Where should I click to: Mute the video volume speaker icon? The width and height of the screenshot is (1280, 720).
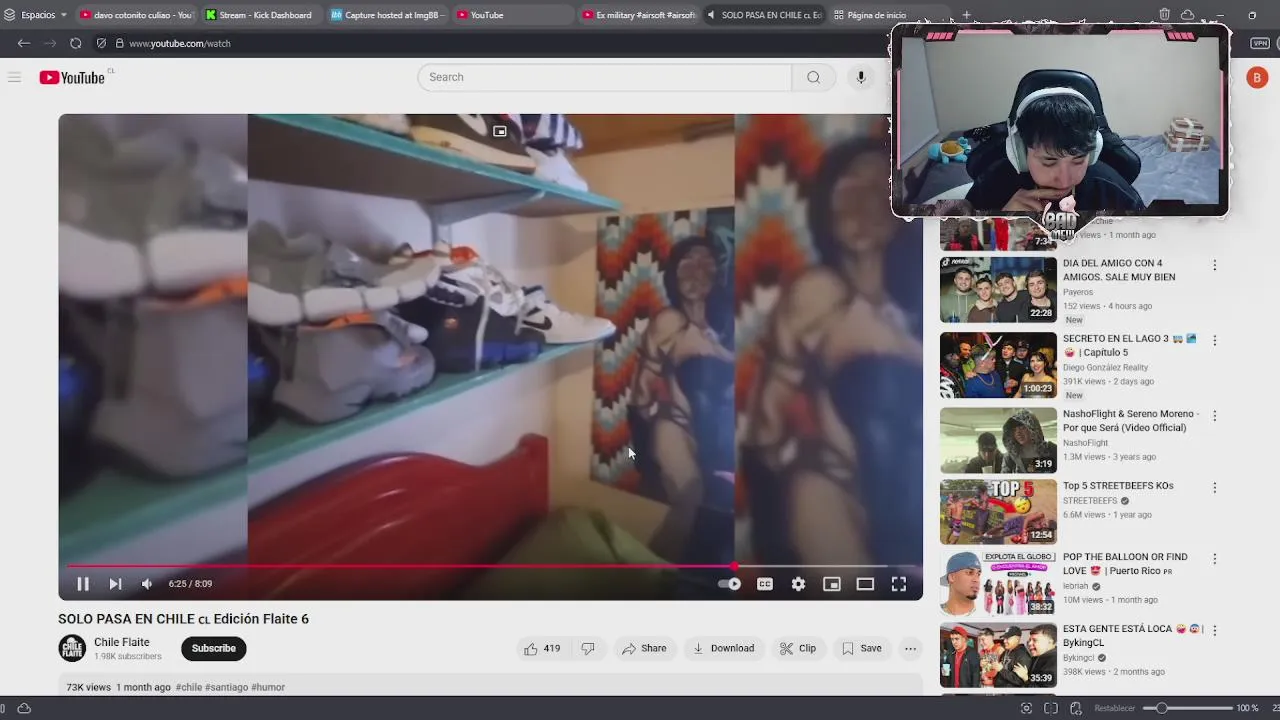(147, 584)
